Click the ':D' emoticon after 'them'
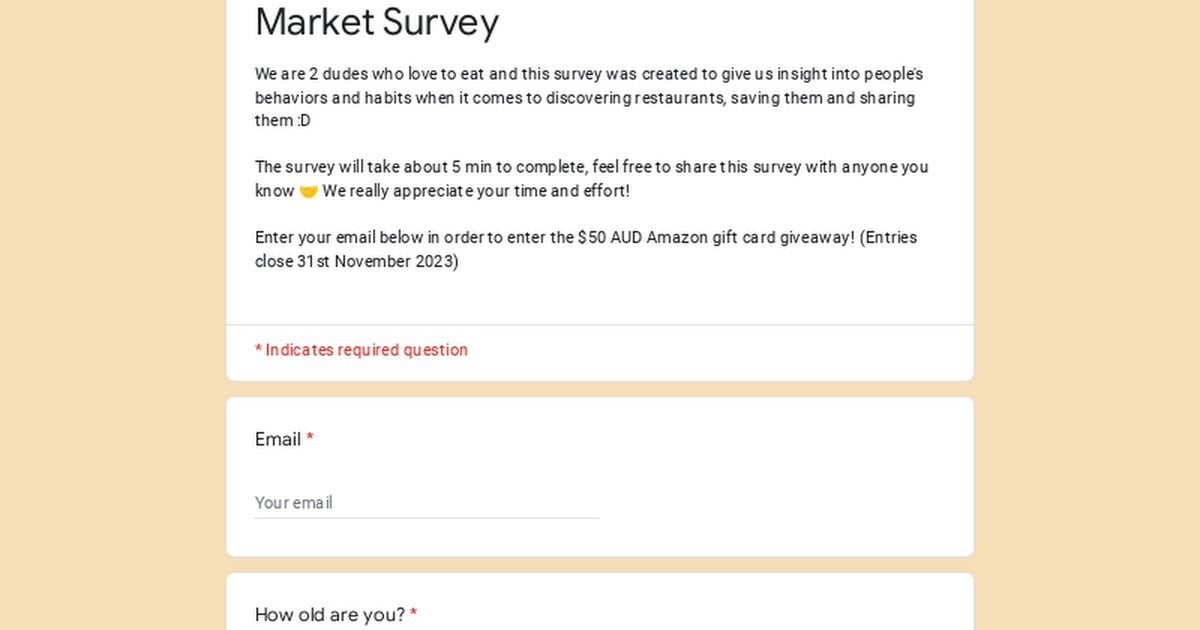Viewport: 1200px width, 630px height. 303,121
